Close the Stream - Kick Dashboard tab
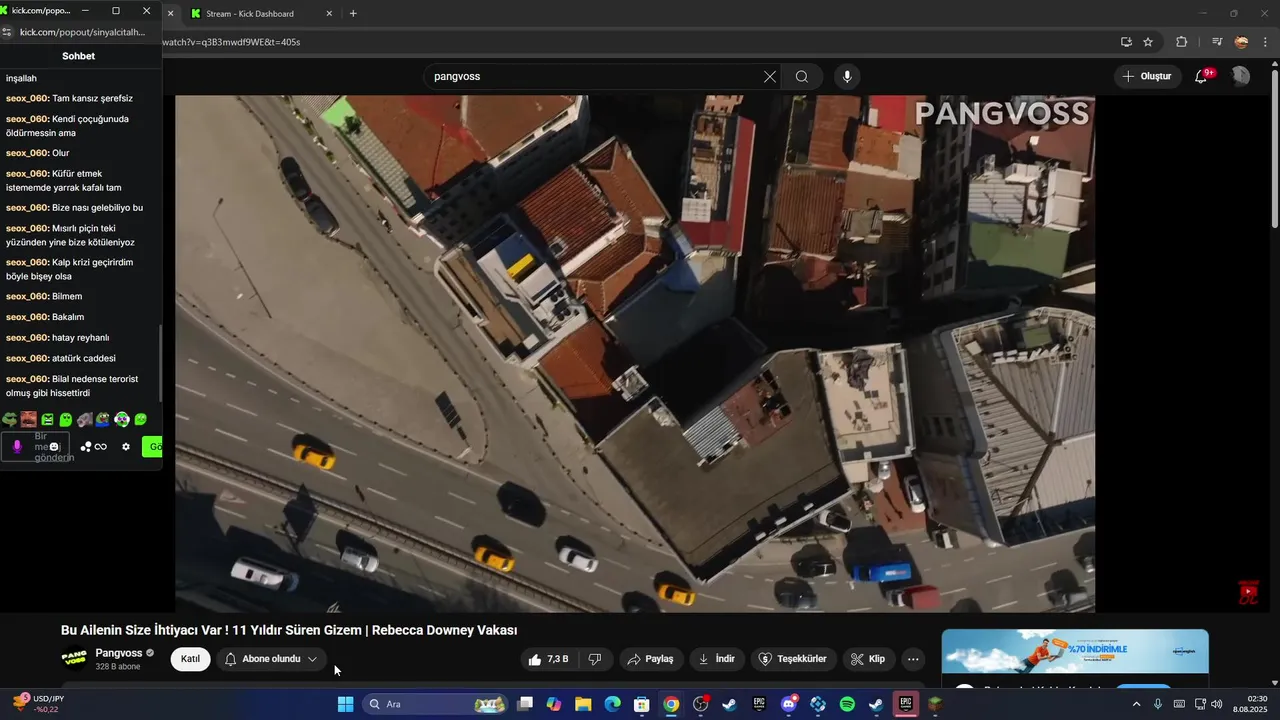Viewport: 1280px width, 720px height. coord(330,14)
